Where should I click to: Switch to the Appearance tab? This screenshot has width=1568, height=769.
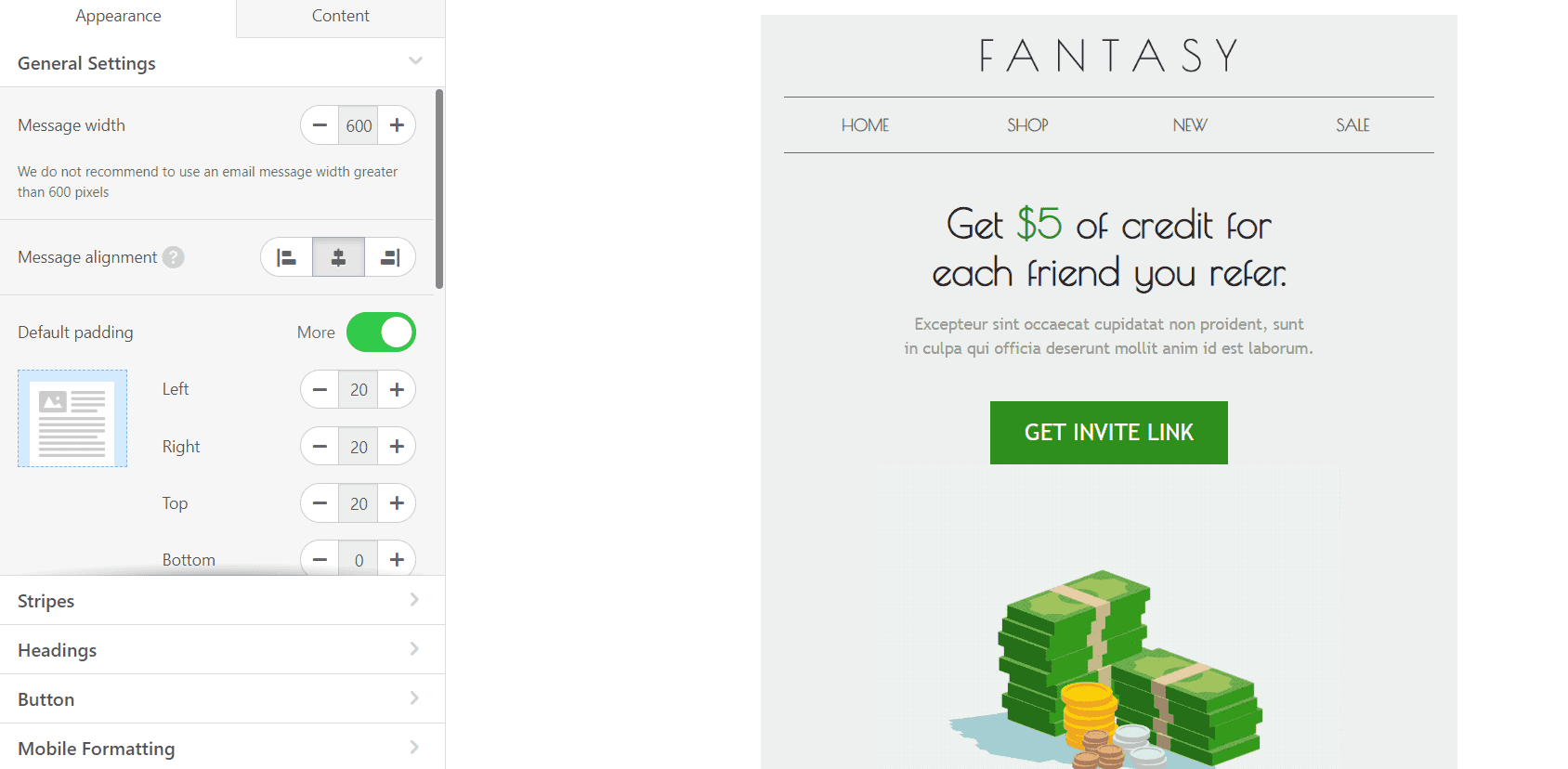(118, 16)
